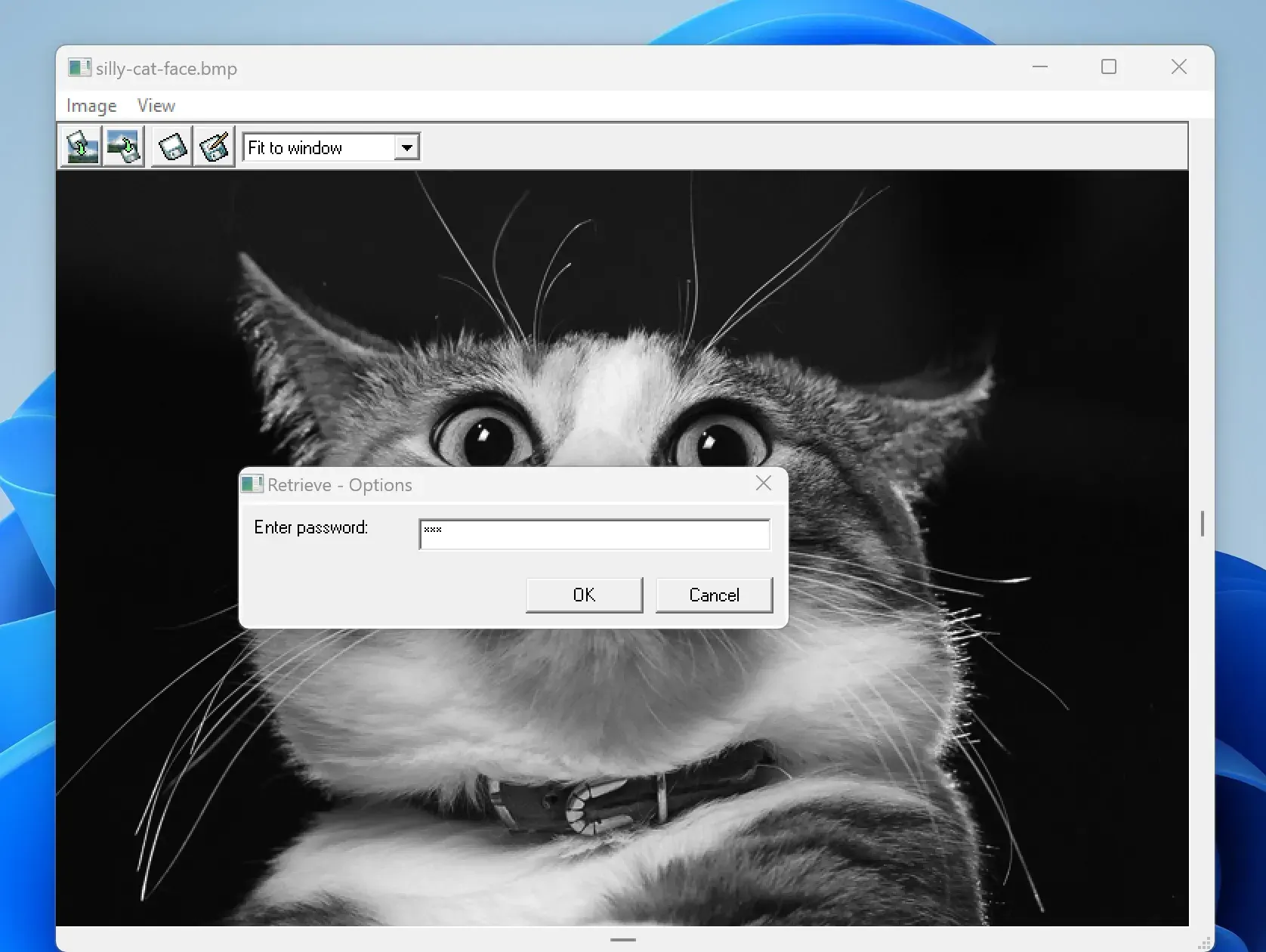Open the View menu
1266x952 pixels.
coord(156,106)
